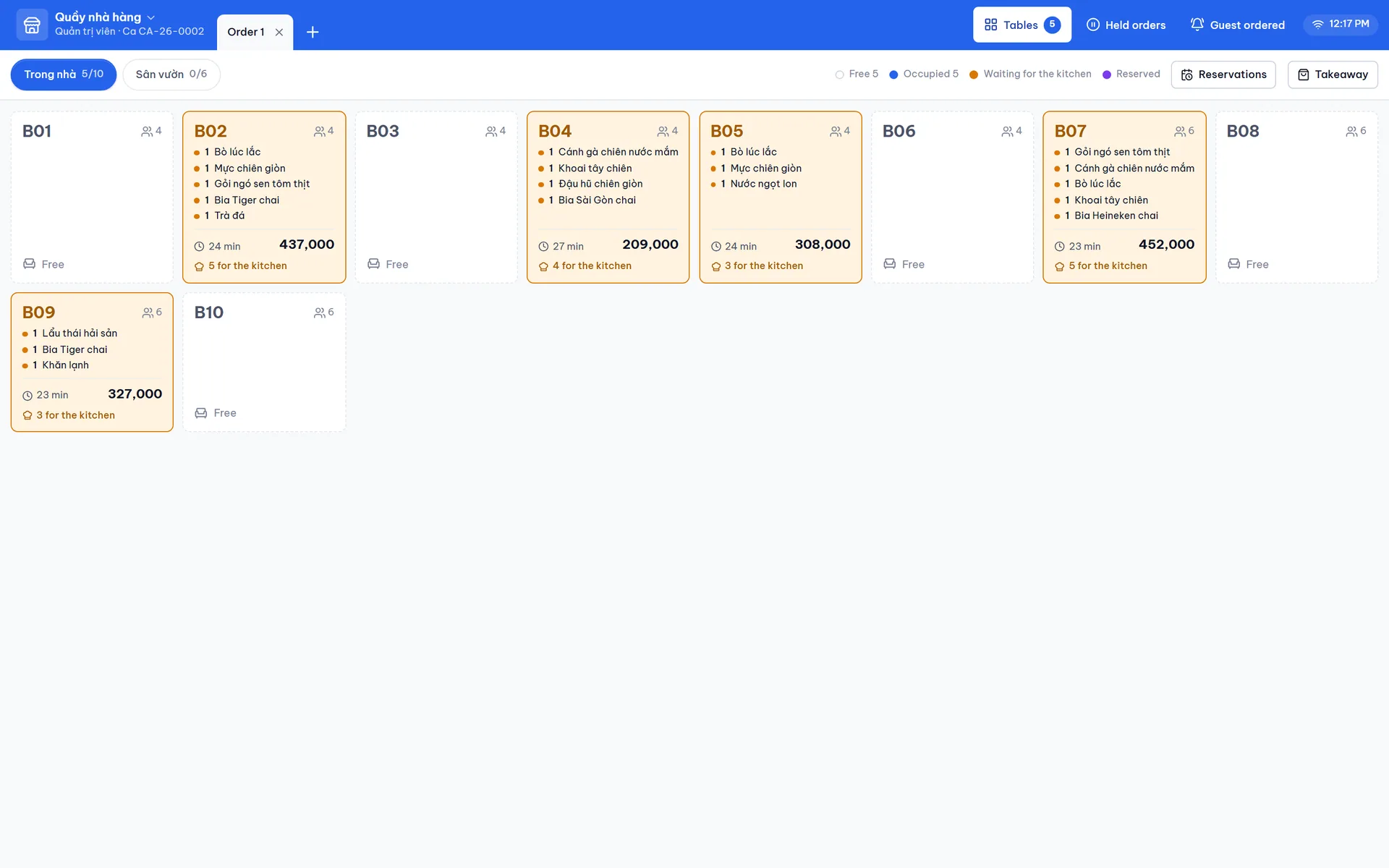Image resolution: width=1389 pixels, height=868 pixels.
Task: Click the sofa Free icon on B03
Action: click(x=373, y=264)
